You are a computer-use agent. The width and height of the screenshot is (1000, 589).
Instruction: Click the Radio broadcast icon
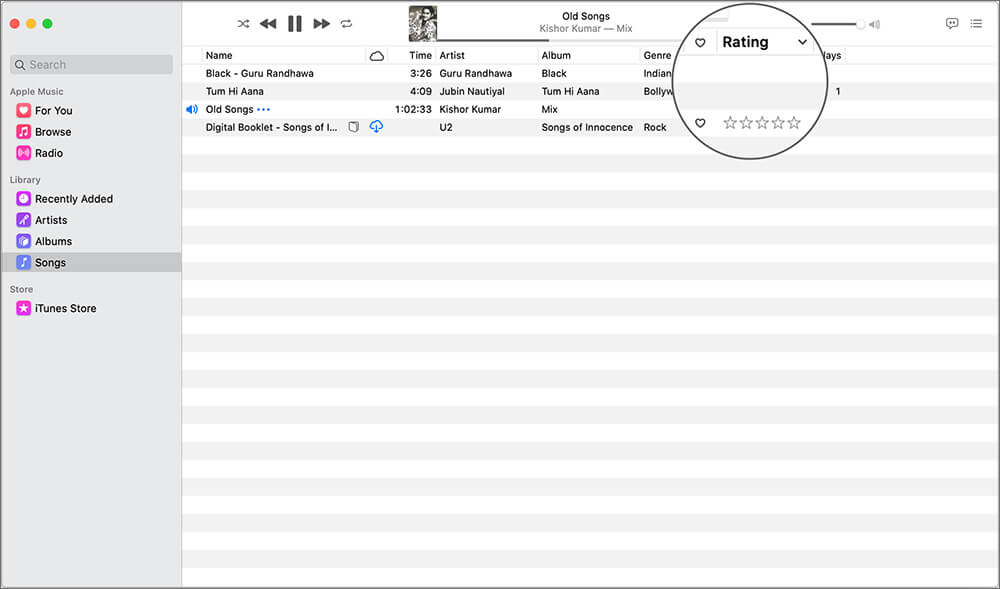pyautogui.click(x=24, y=153)
